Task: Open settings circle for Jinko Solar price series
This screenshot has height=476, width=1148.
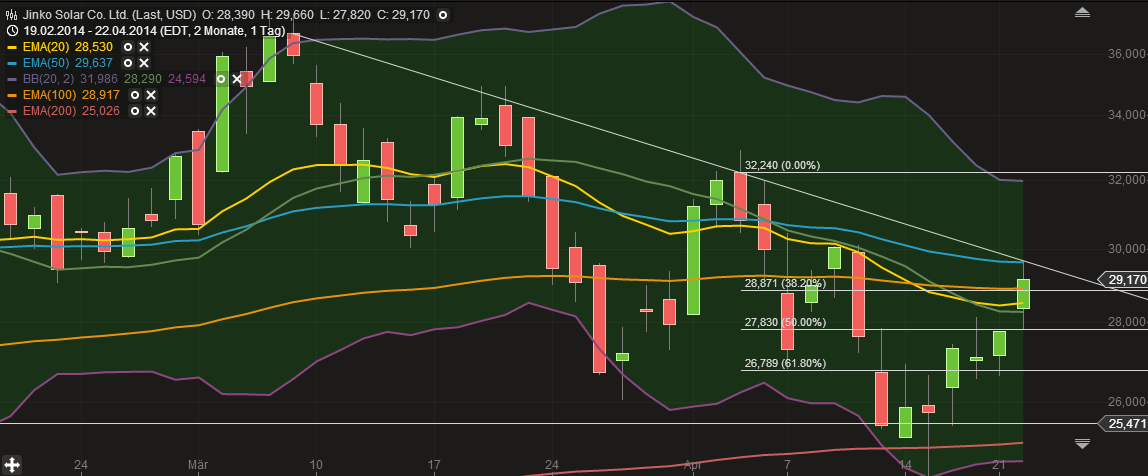Action: click(x=442, y=15)
